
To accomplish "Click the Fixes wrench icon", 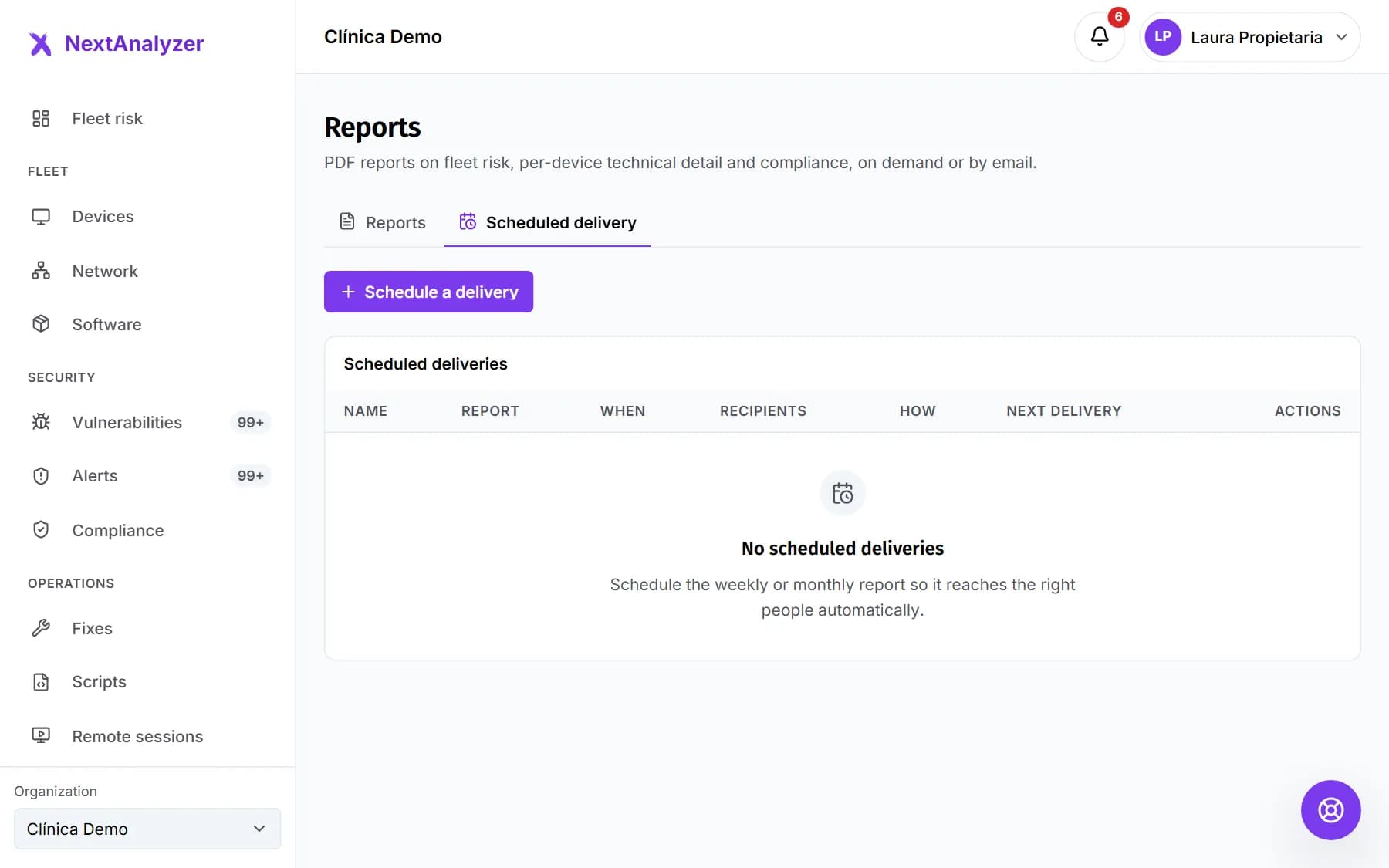I will (41, 628).
